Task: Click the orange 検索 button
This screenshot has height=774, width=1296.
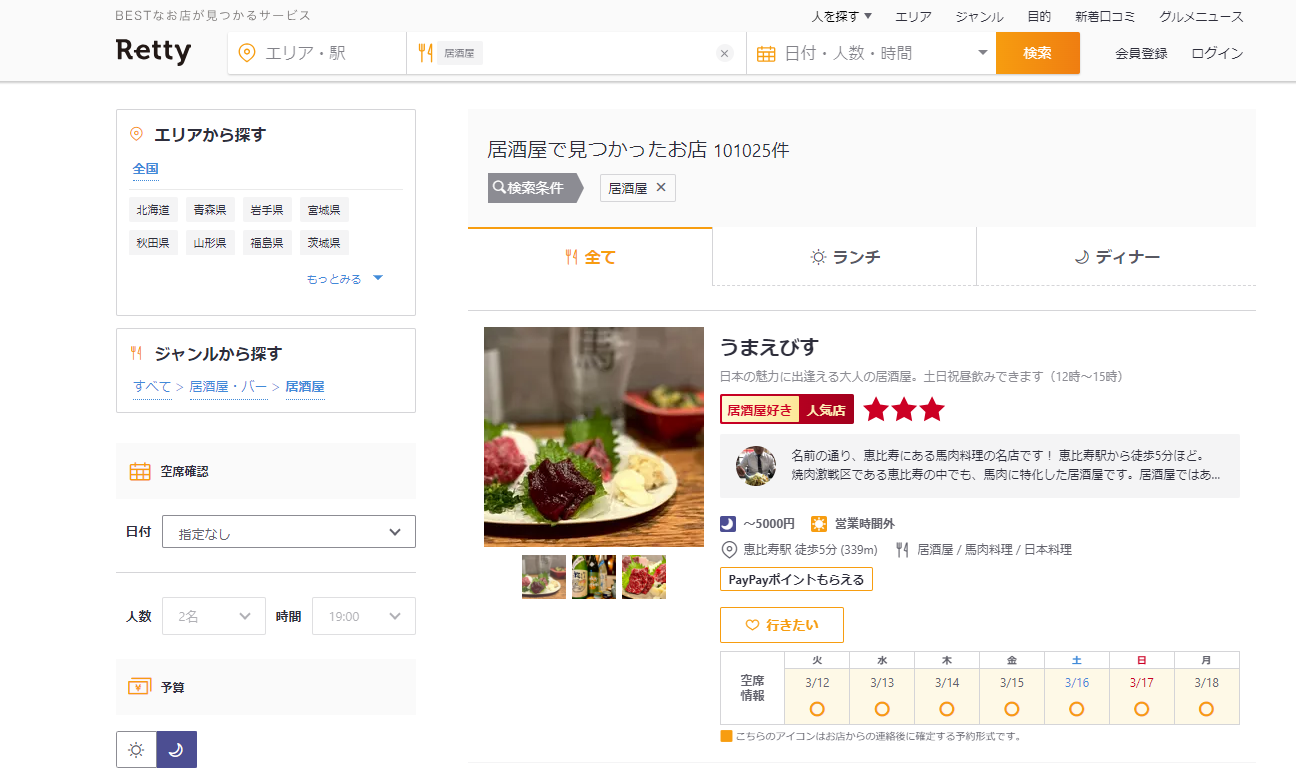Action: pos(1037,53)
